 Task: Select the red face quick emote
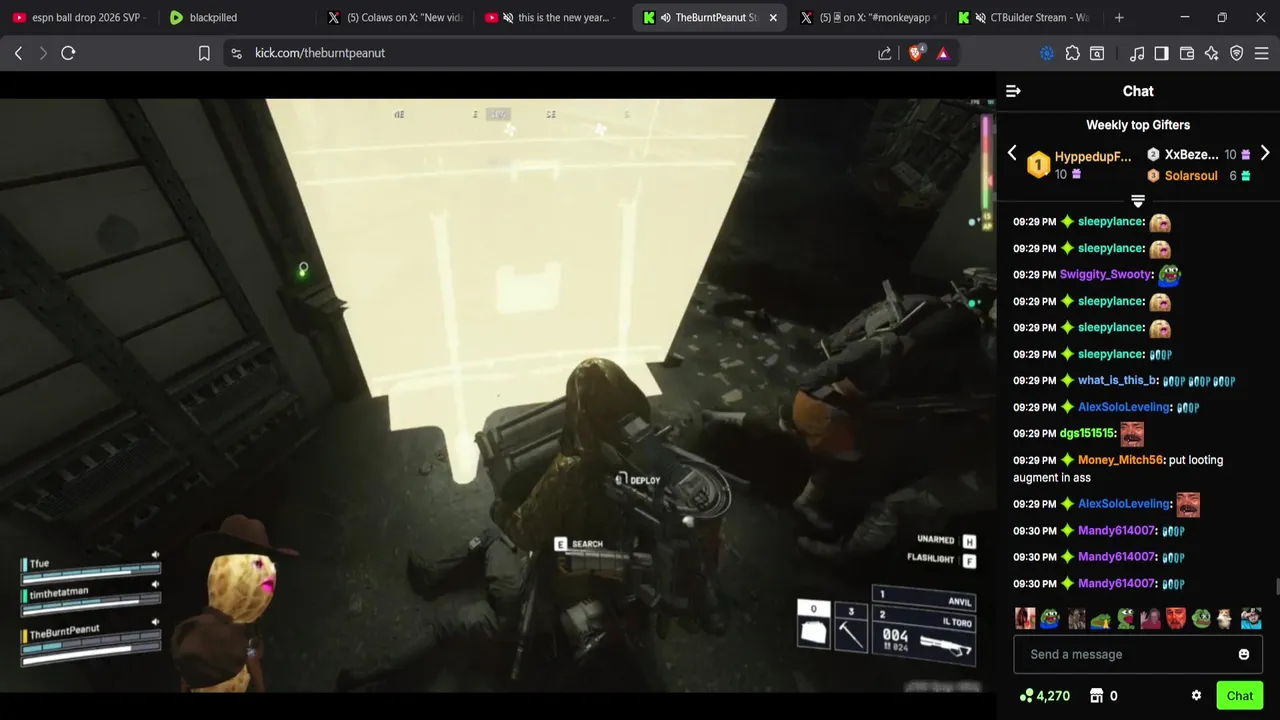1175,619
